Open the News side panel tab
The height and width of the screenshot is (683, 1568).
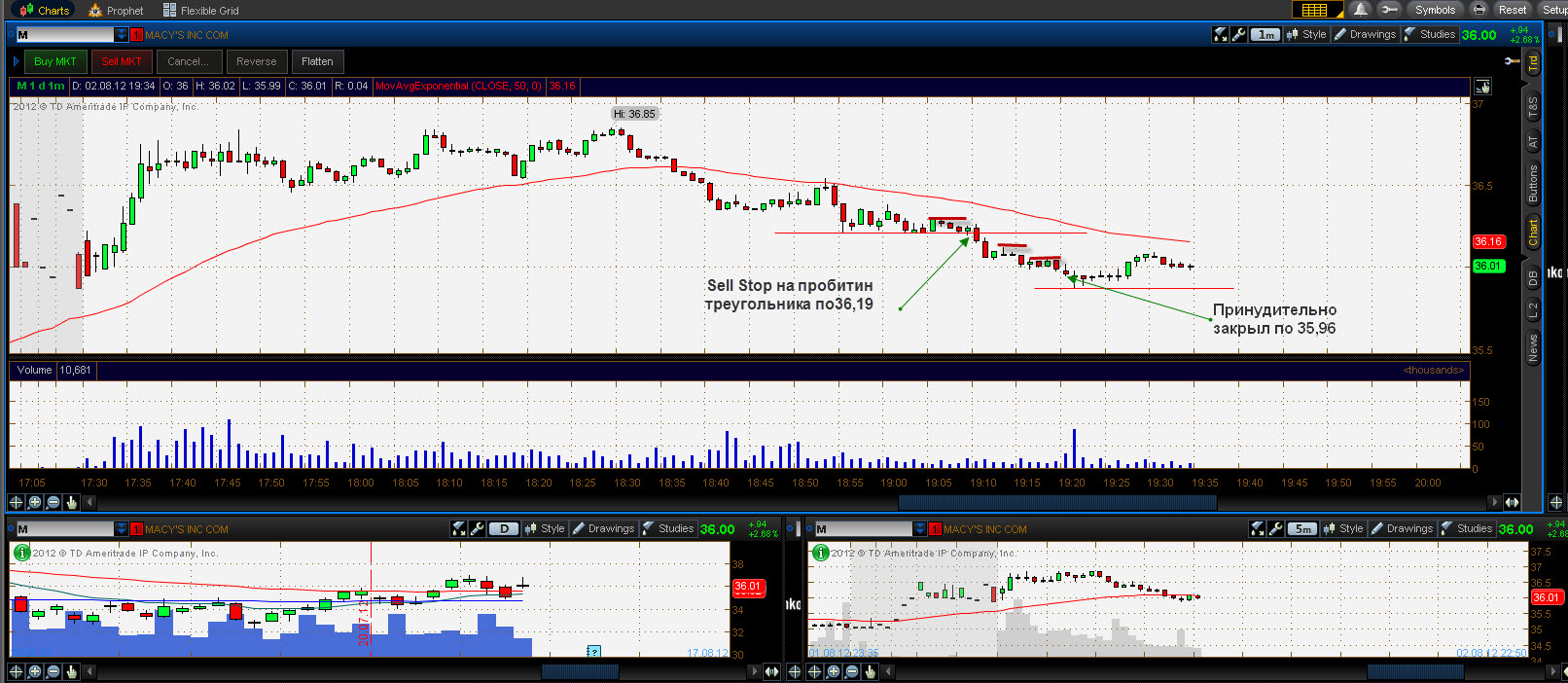(1533, 347)
